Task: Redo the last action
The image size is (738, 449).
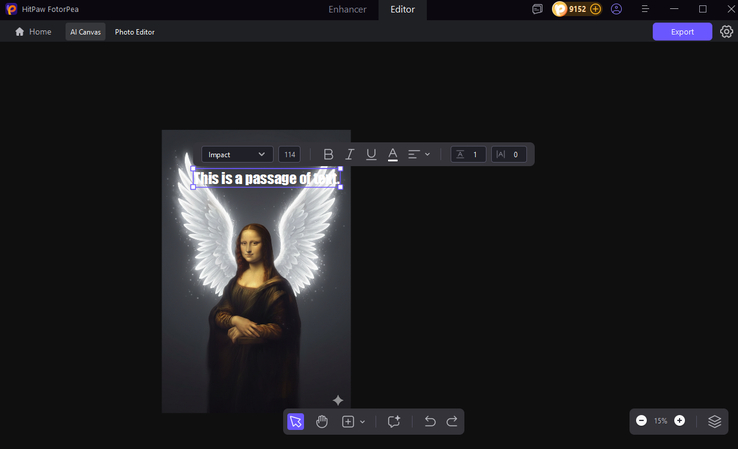Action: click(x=452, y=421)
